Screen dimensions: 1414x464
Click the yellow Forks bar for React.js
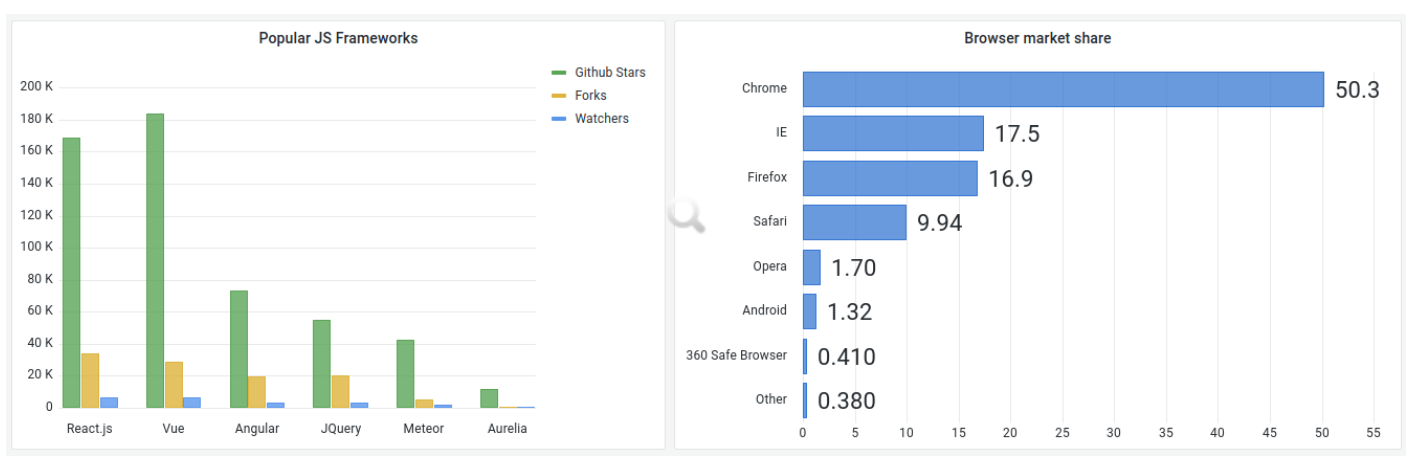[x=90, y=380]
